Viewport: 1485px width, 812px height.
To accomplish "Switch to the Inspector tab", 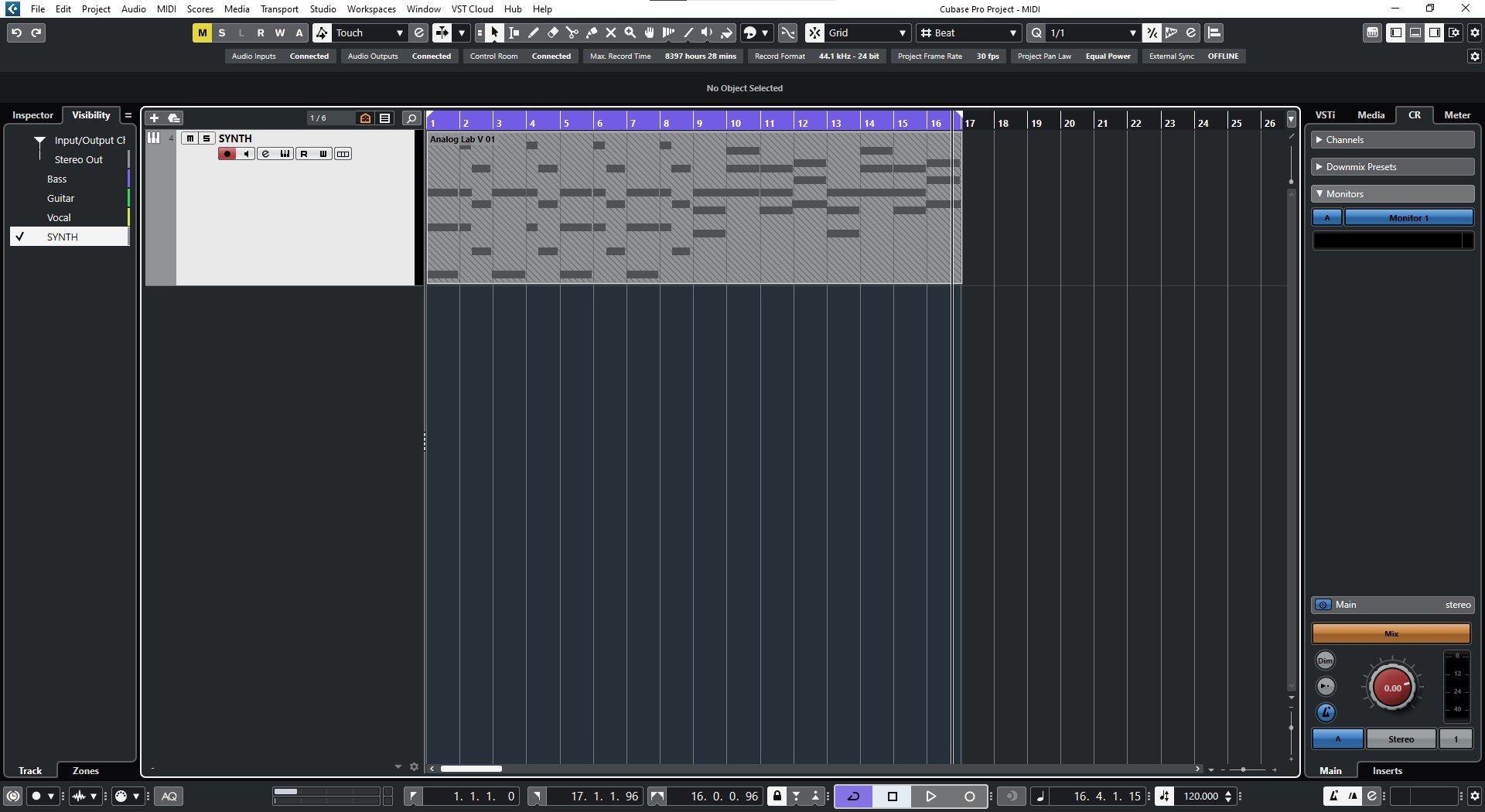I will click(x=32, y=115).
